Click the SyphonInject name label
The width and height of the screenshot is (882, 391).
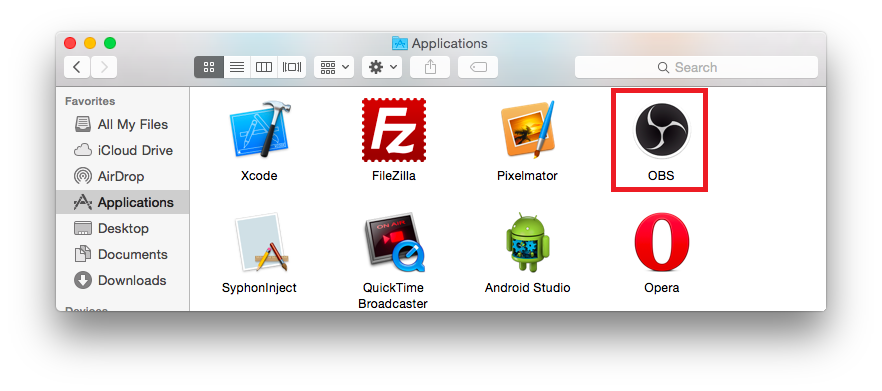pos(259,288)
